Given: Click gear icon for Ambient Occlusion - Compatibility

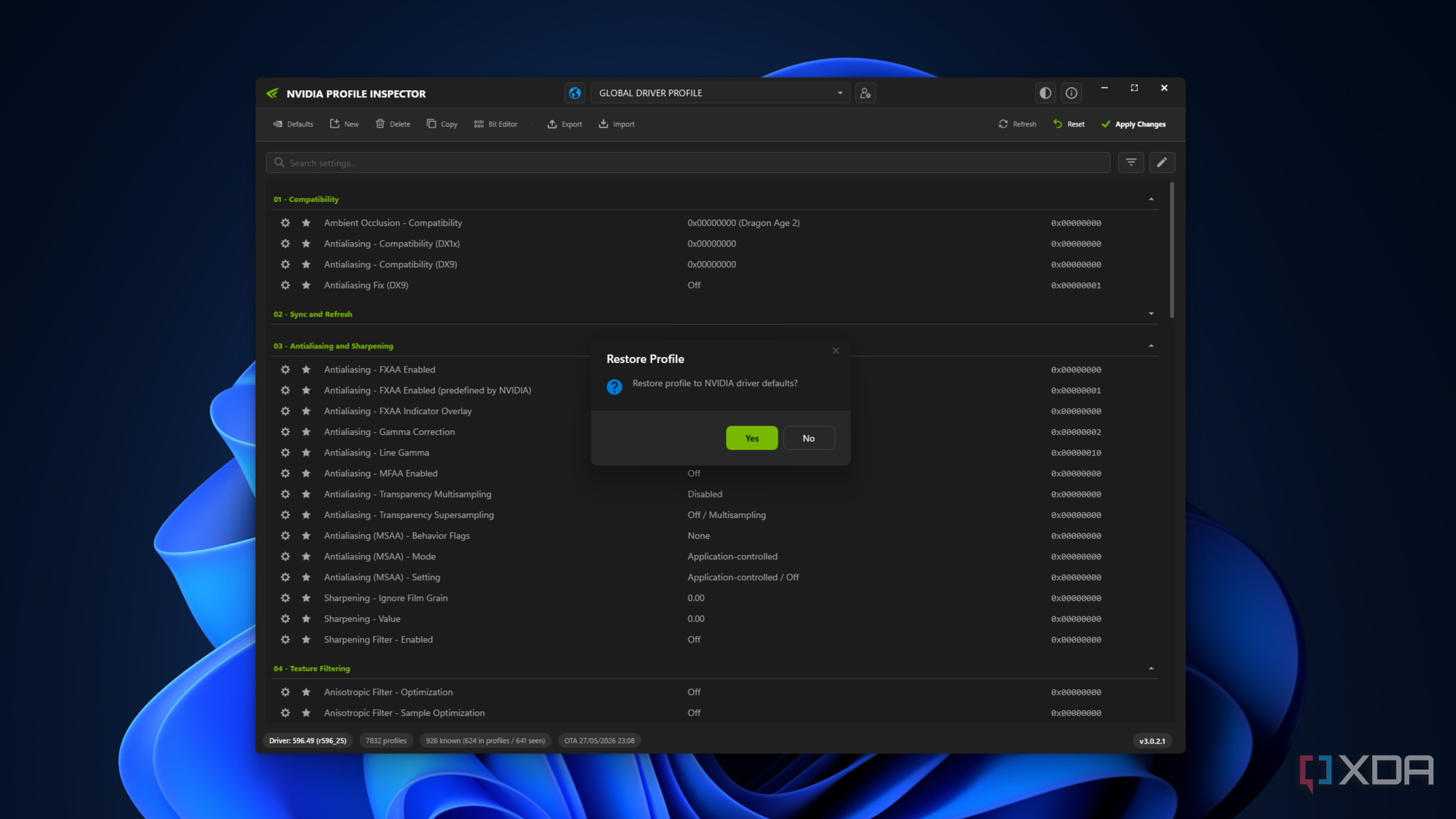Looking at the screenshot, I should (285, 223).
